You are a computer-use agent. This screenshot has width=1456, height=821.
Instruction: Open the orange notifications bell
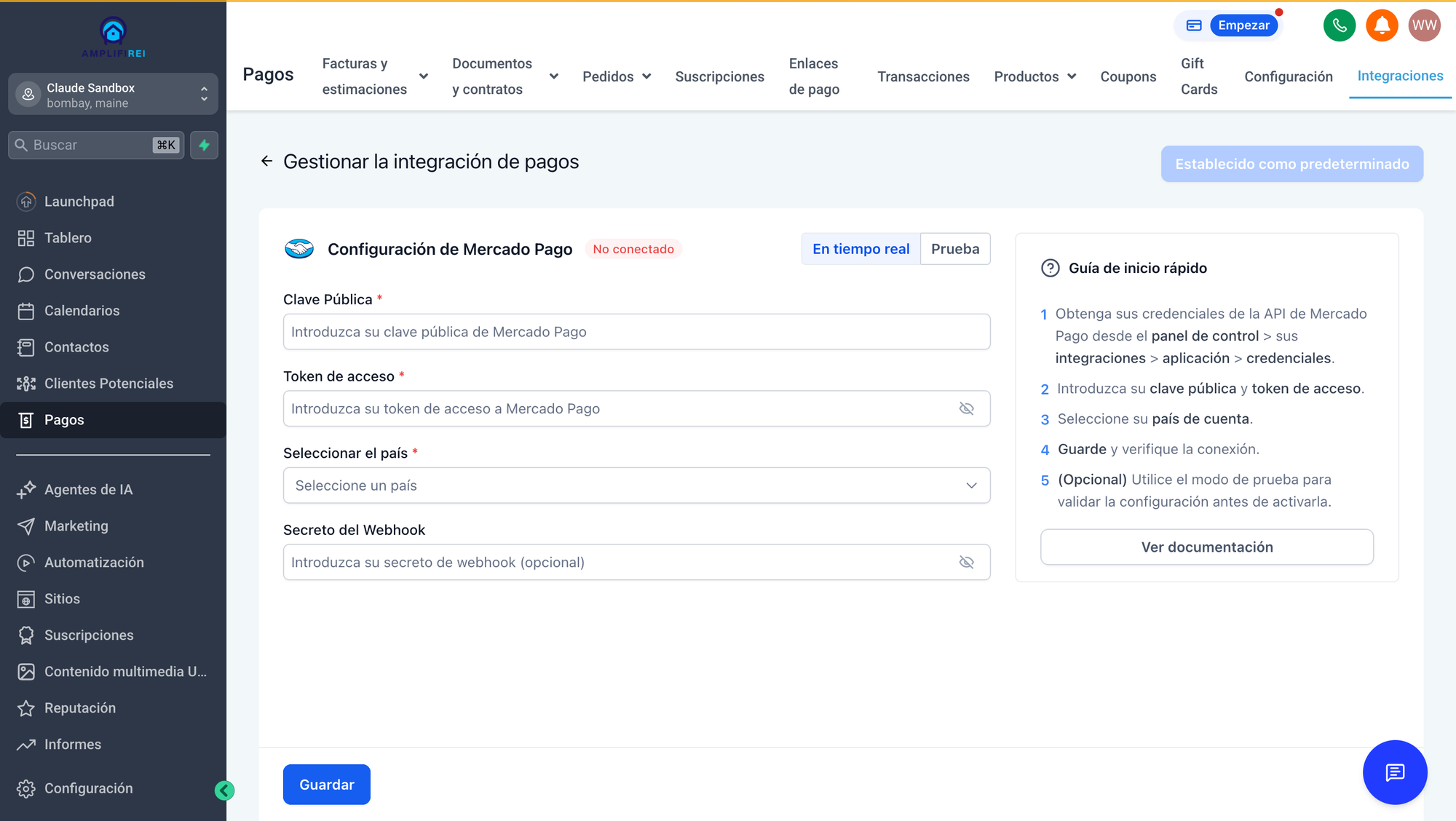tap(1382, 25)
